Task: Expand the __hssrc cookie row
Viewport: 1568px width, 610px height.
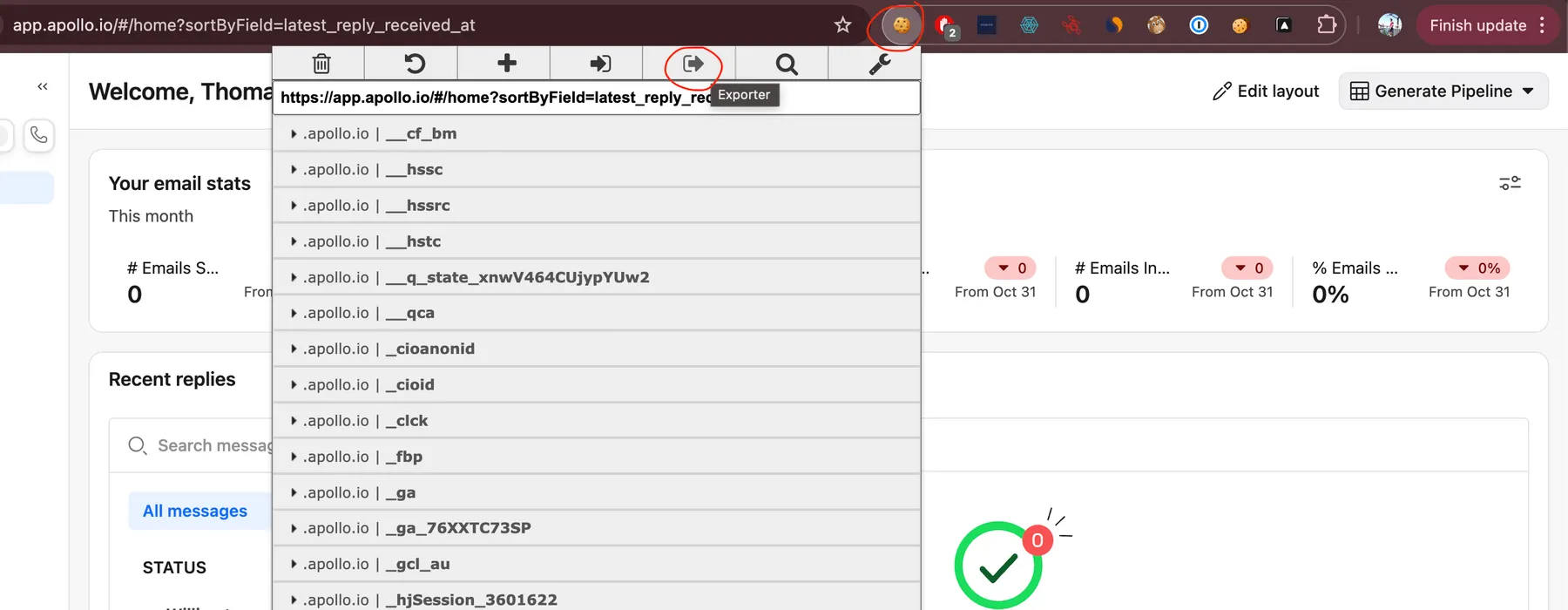Action: pos(597,205)
